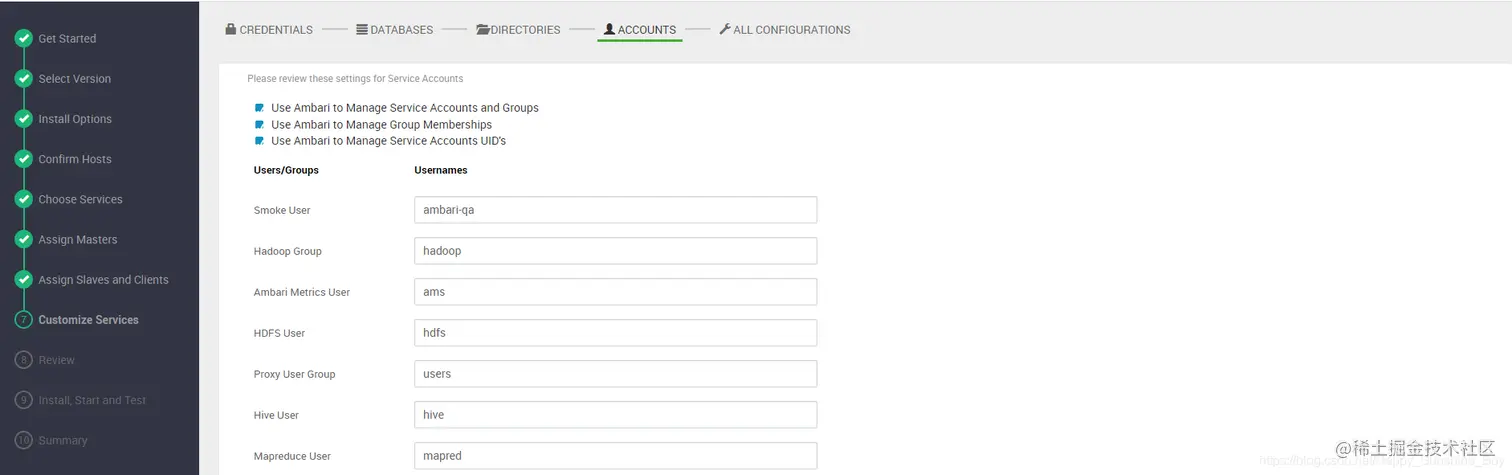This screenshot has height=475, width=1512.
Task: Click the step 8 Review circle icon
Action: pos(23,360)
